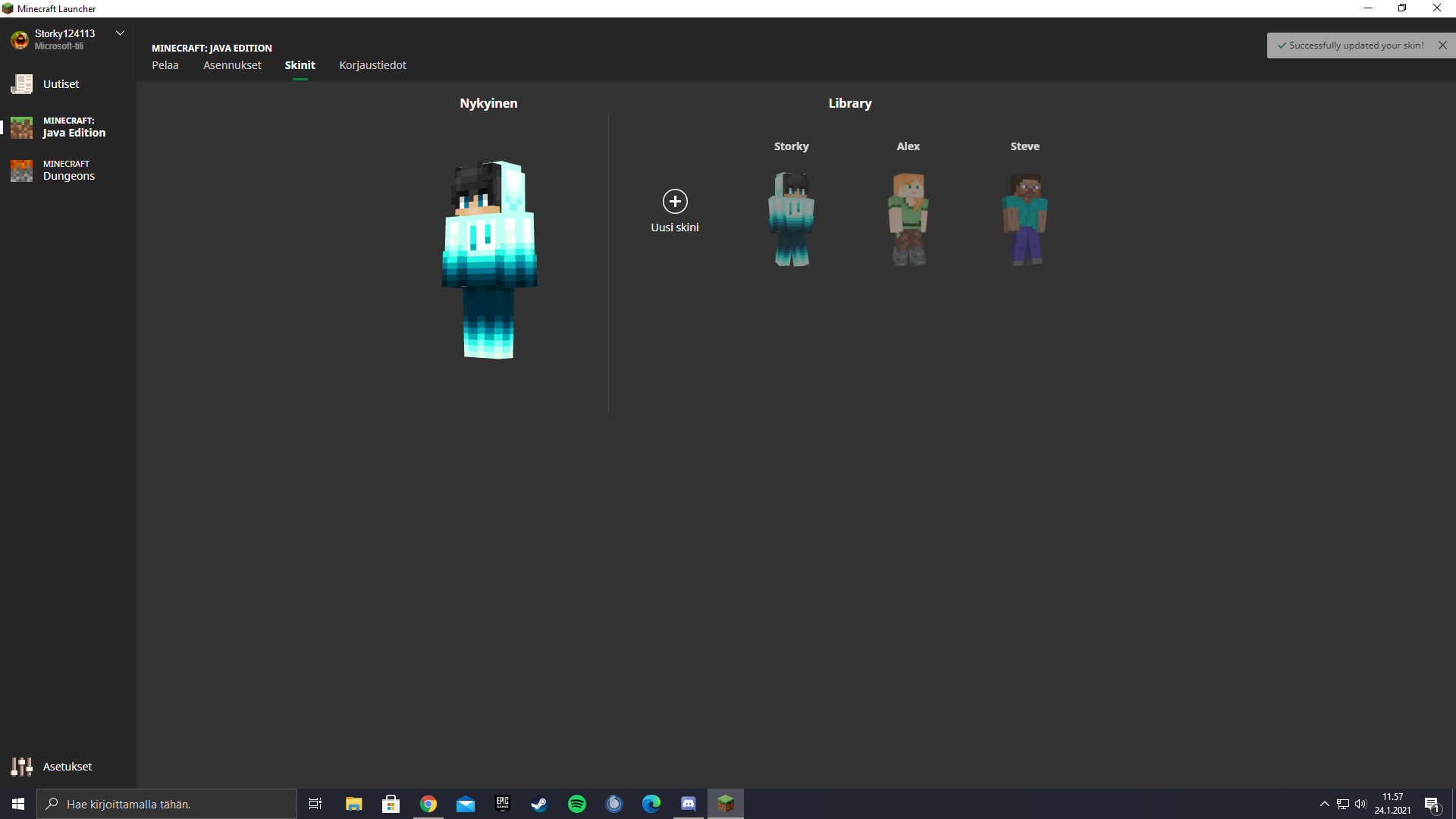Open Asetukset settings at bottom
This screenshot has height=819, width=1456.
pos(67,767)
